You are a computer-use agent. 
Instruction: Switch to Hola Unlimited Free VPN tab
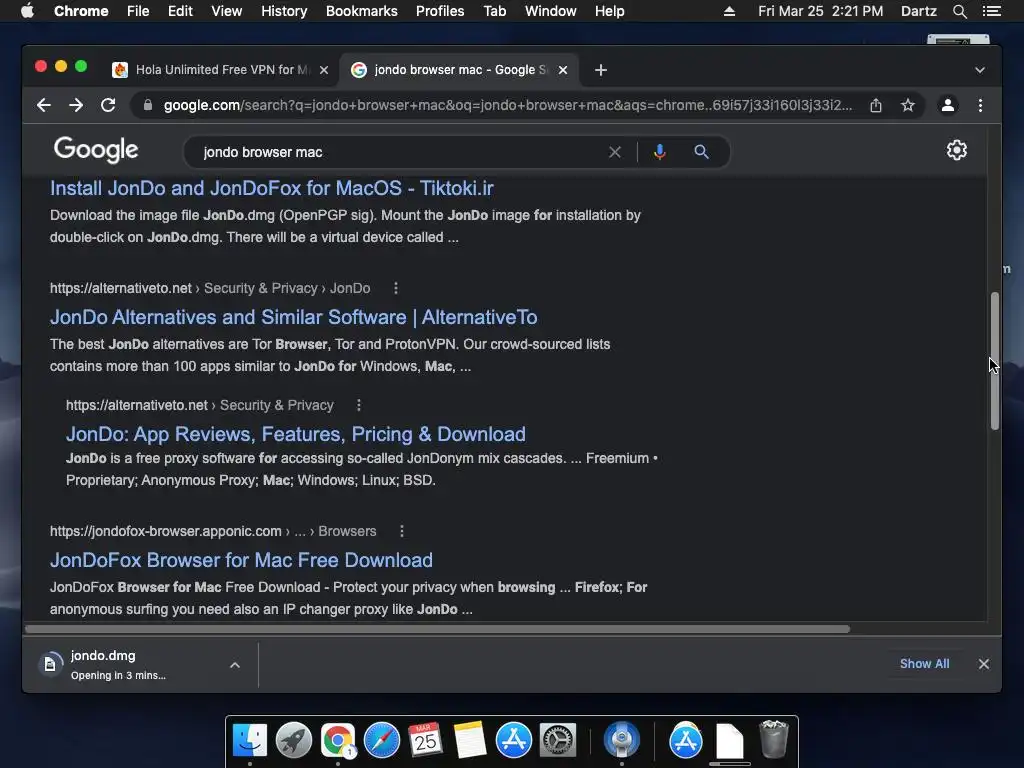[x=221, y=70]
